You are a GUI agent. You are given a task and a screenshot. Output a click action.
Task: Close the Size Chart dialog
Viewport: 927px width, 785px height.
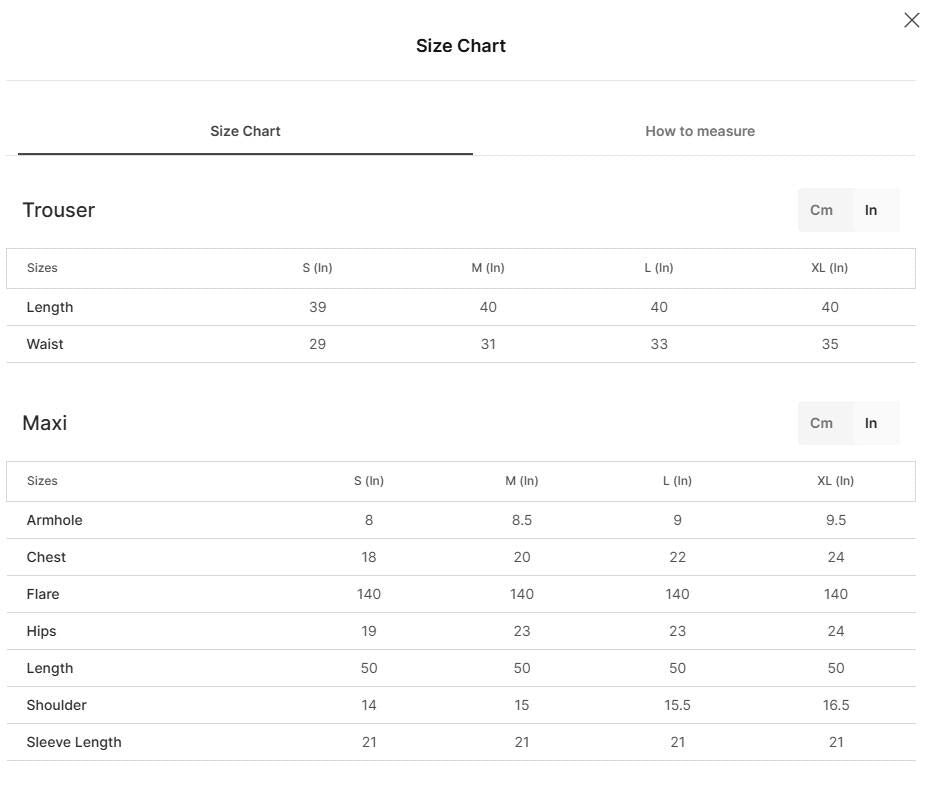click(911, 20)
